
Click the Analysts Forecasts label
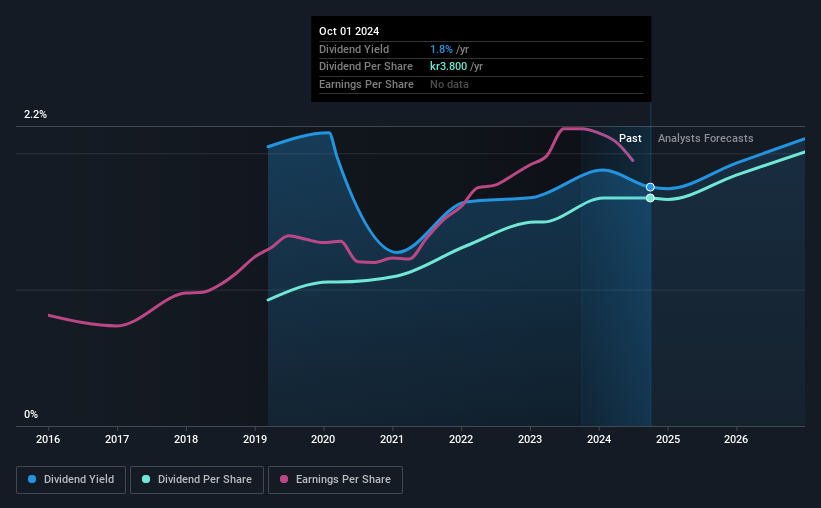705,138
